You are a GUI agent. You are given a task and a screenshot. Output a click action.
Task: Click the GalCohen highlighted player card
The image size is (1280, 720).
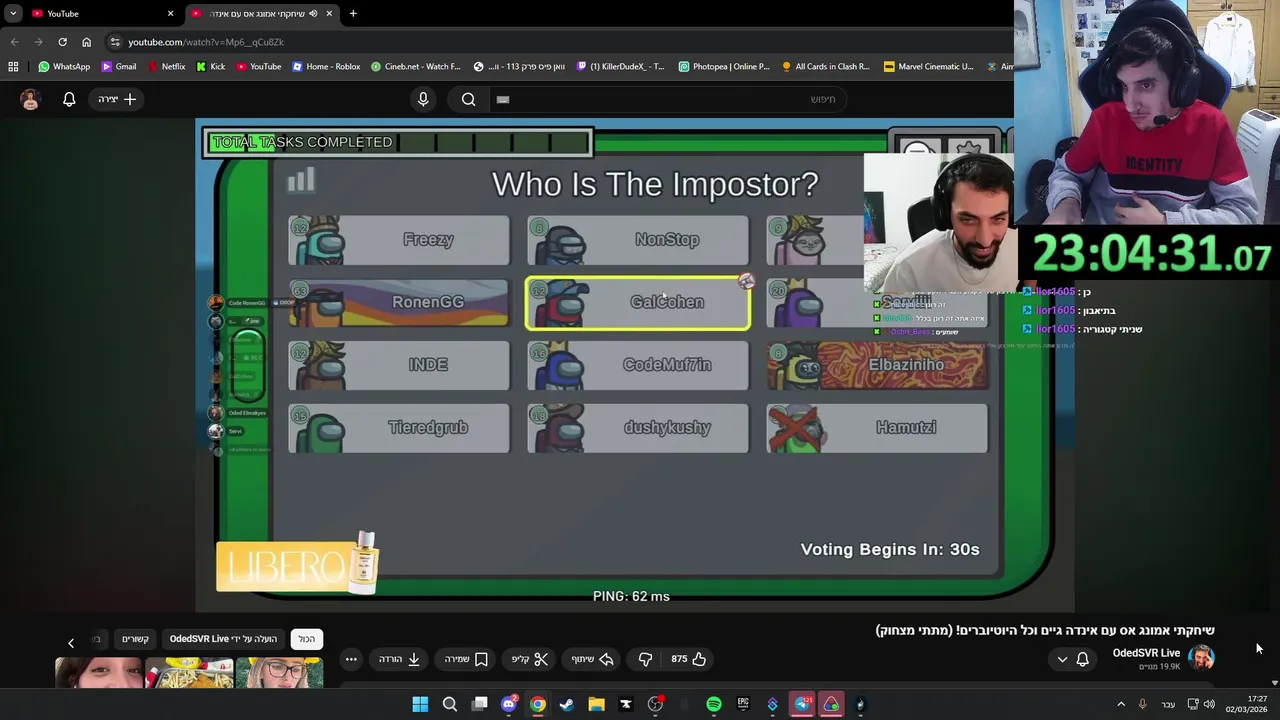(x=638, y=303)
